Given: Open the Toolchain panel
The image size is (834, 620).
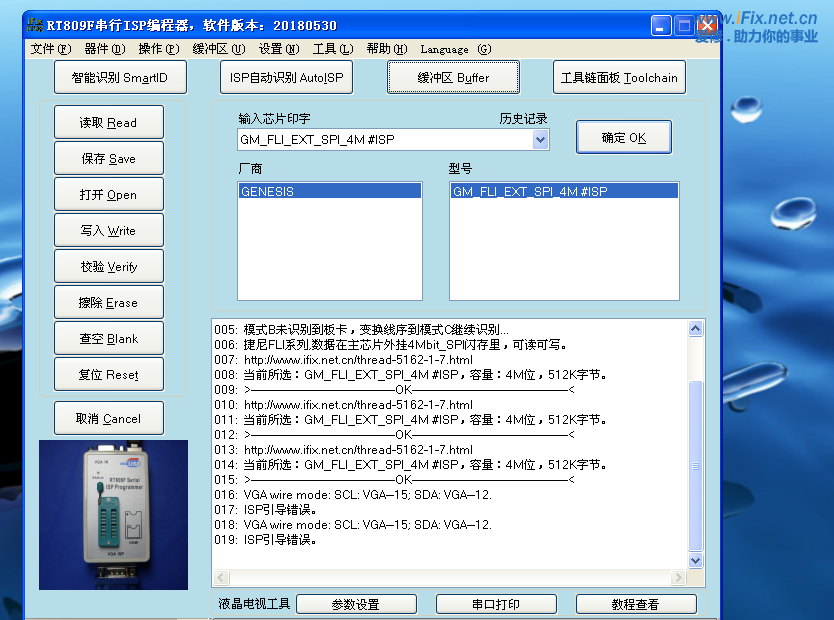Looking at the screenshot, I should click(x=619, y=78).
